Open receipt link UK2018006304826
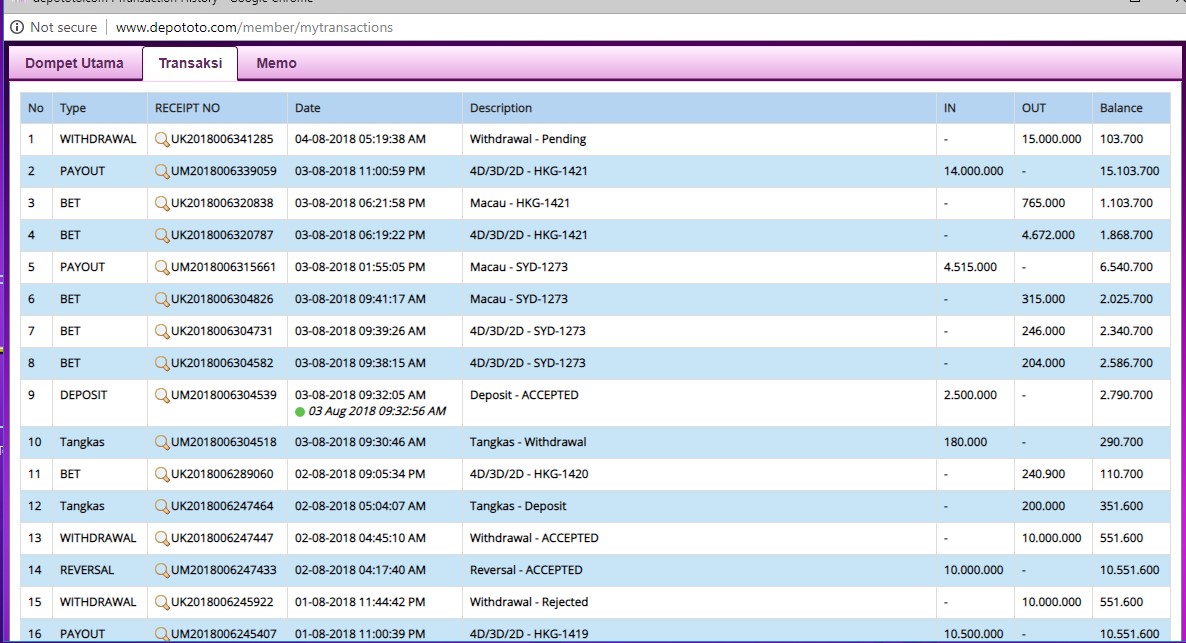The height and width of the screenshot is (643, 1186). [x=222, y=299]
